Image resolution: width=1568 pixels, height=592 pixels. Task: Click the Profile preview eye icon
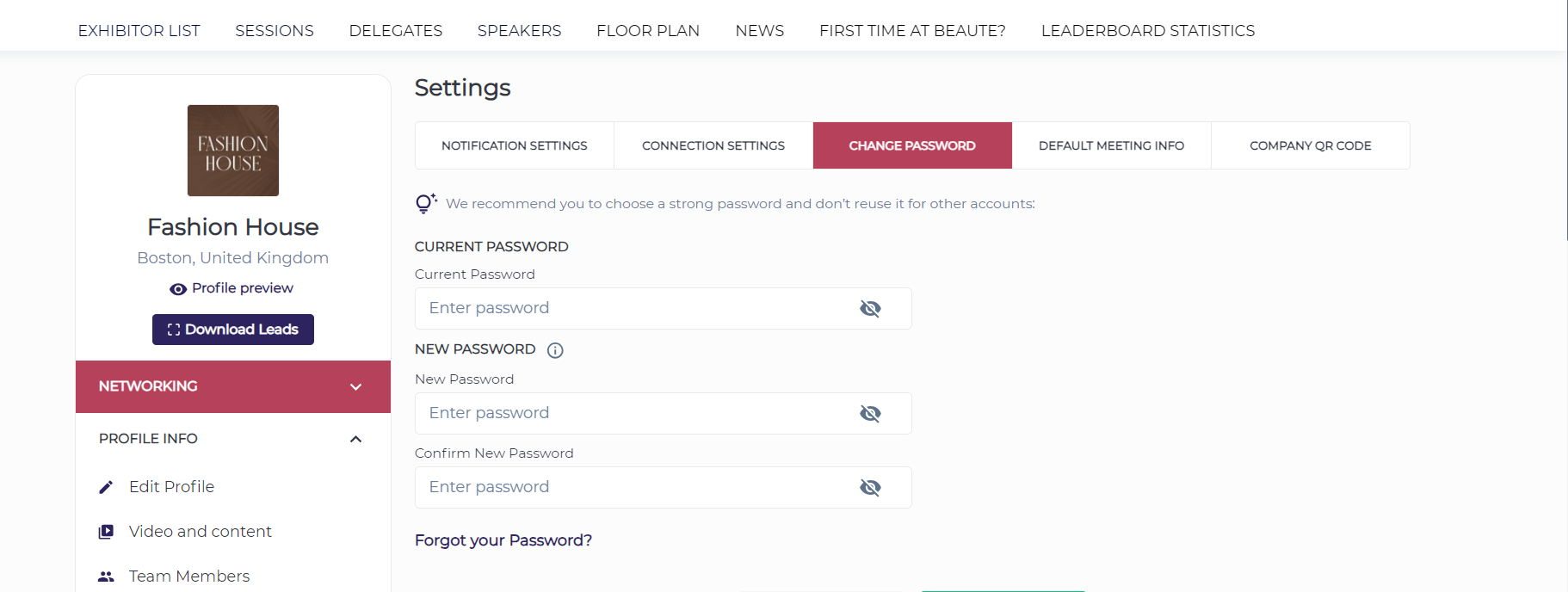click(178, 289)
